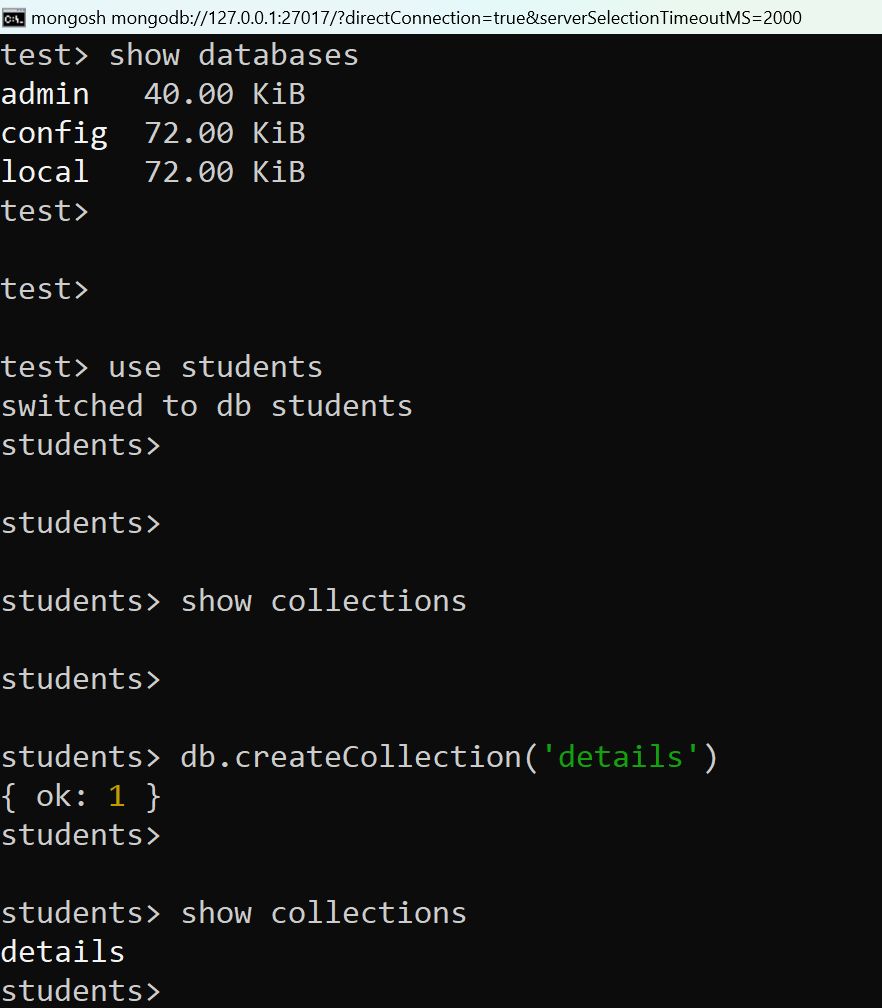Click the empty test> prompt after database list

[x=44, y=212]
